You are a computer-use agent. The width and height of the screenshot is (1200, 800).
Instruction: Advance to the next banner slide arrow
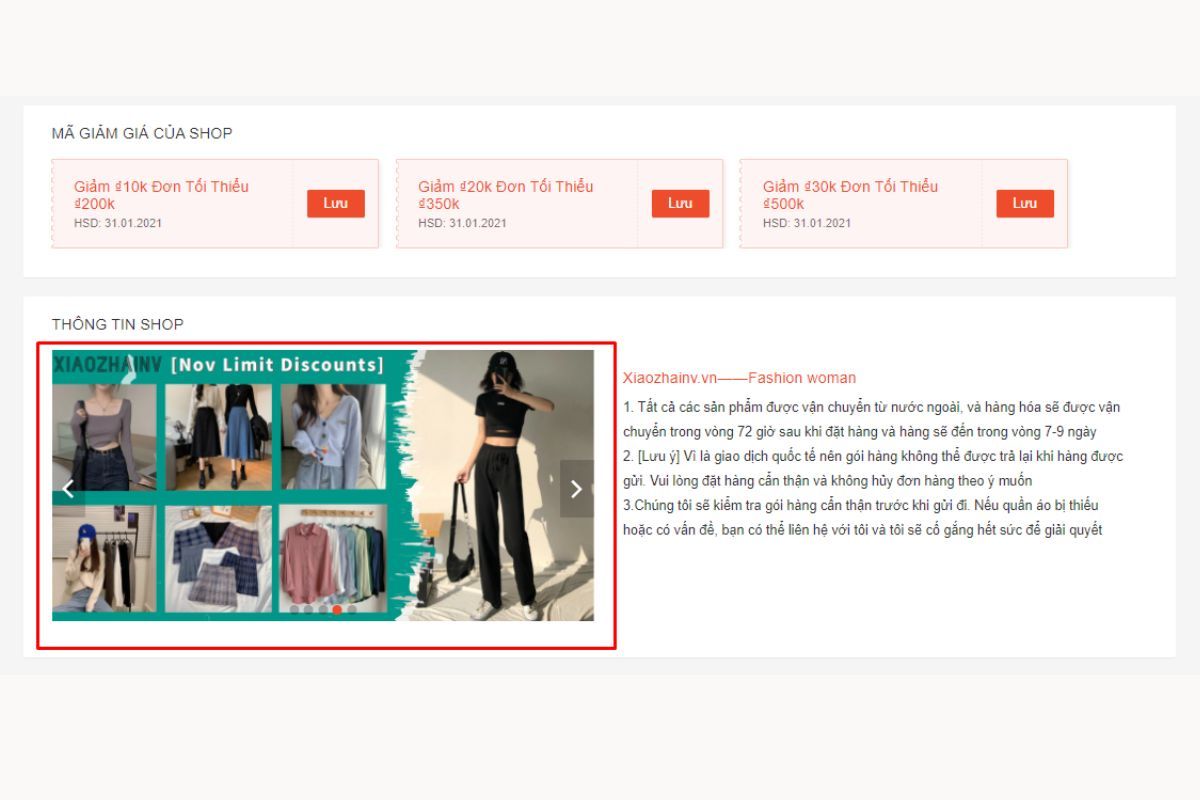(576, 489)
